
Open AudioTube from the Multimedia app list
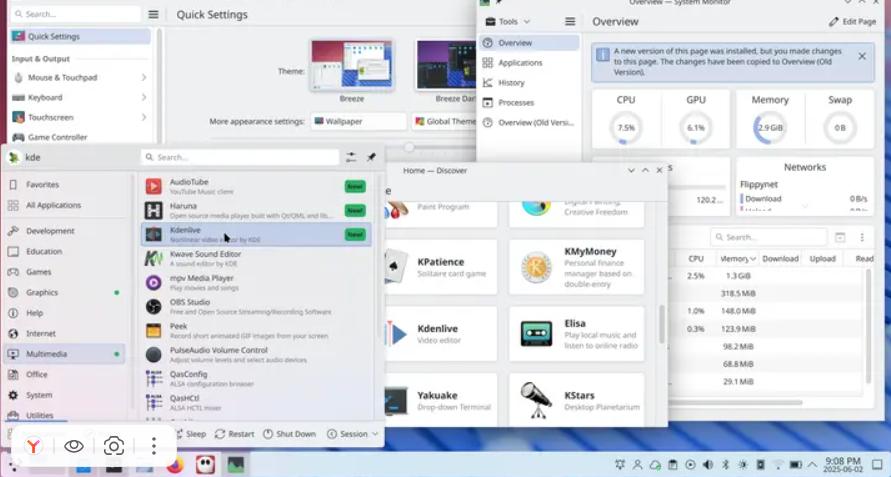[x=256, y=186]
